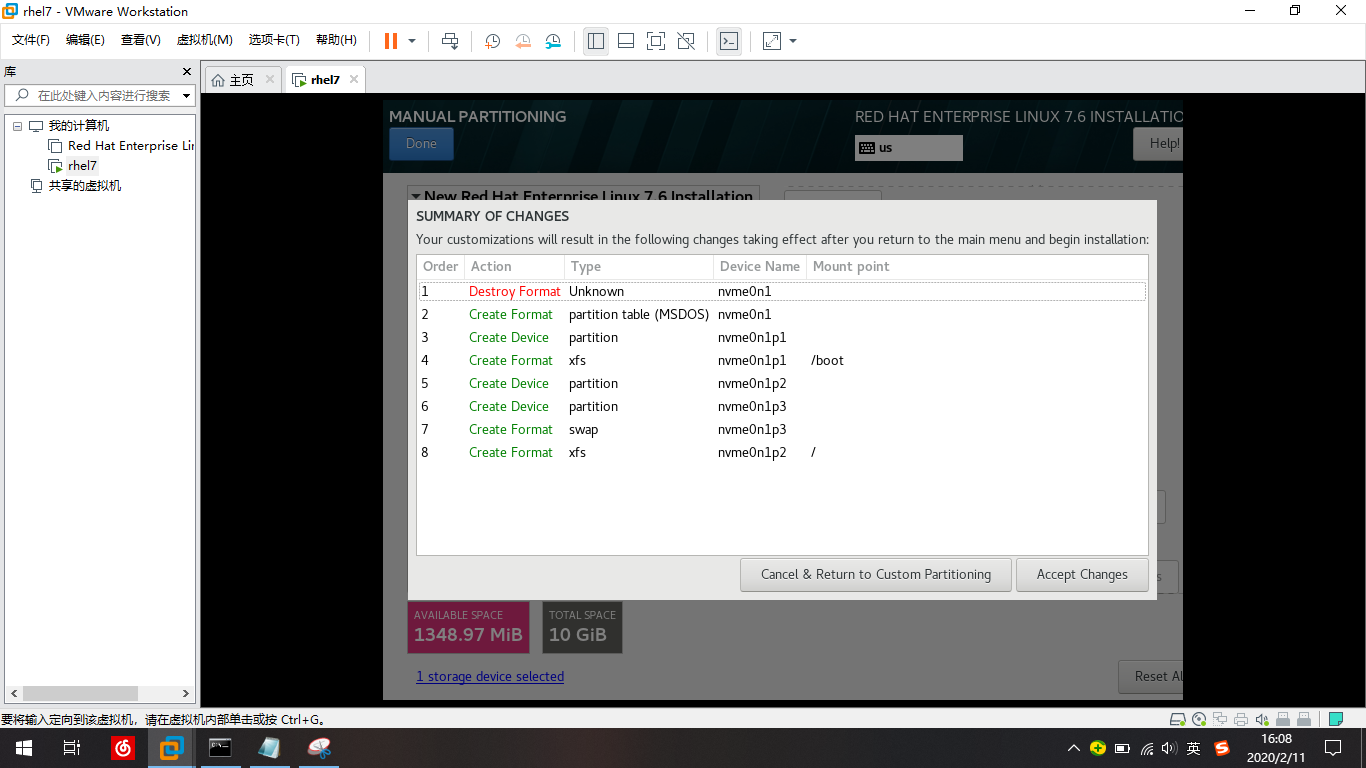1366x768 pixels.
Task: Click the library search input field
Action: pyautogui.click(x=100, y=96)
